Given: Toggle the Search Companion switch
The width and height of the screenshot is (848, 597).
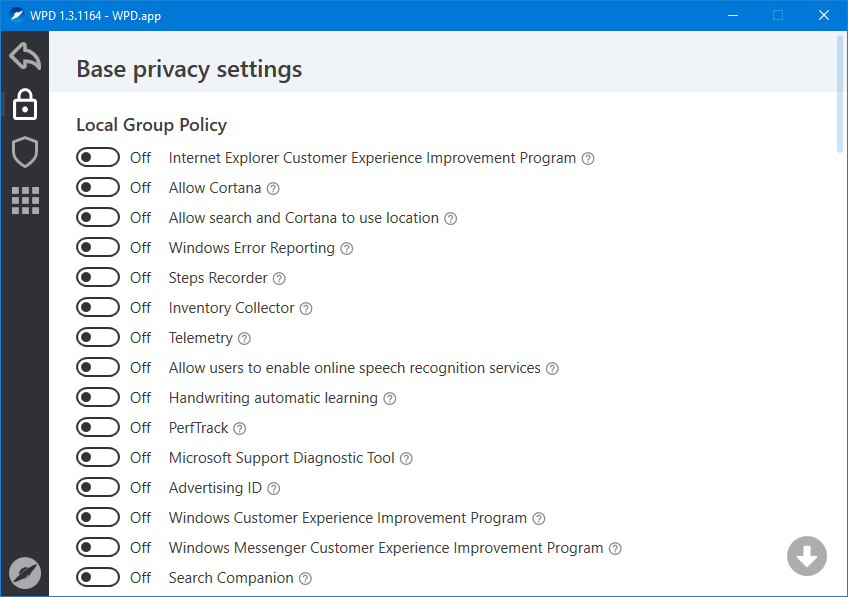Looking at the screenshot, I should (x=98, y=578).
